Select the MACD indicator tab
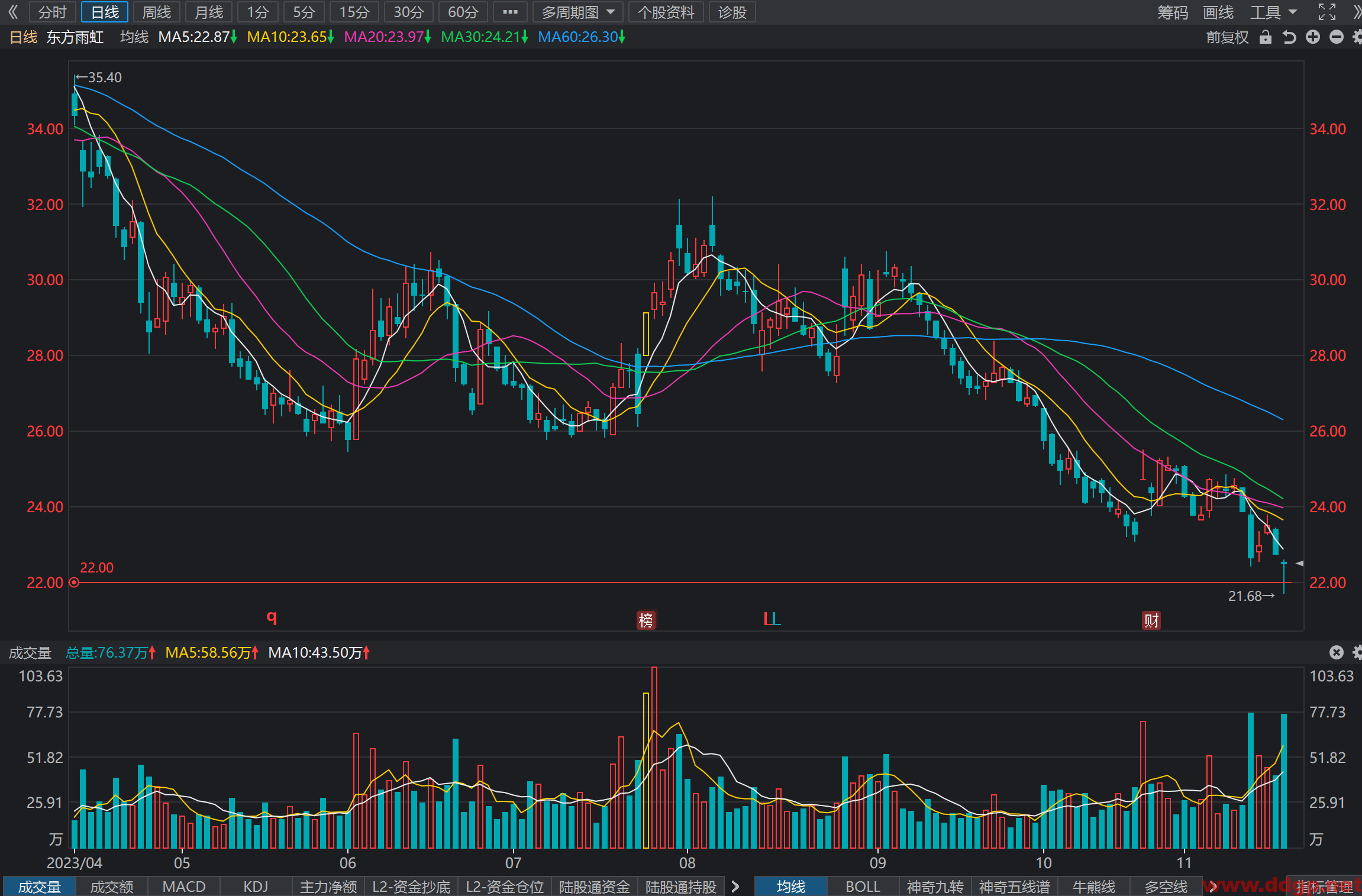The height and width of the screenshot is (896, 1362). click(x=184, y=887)
